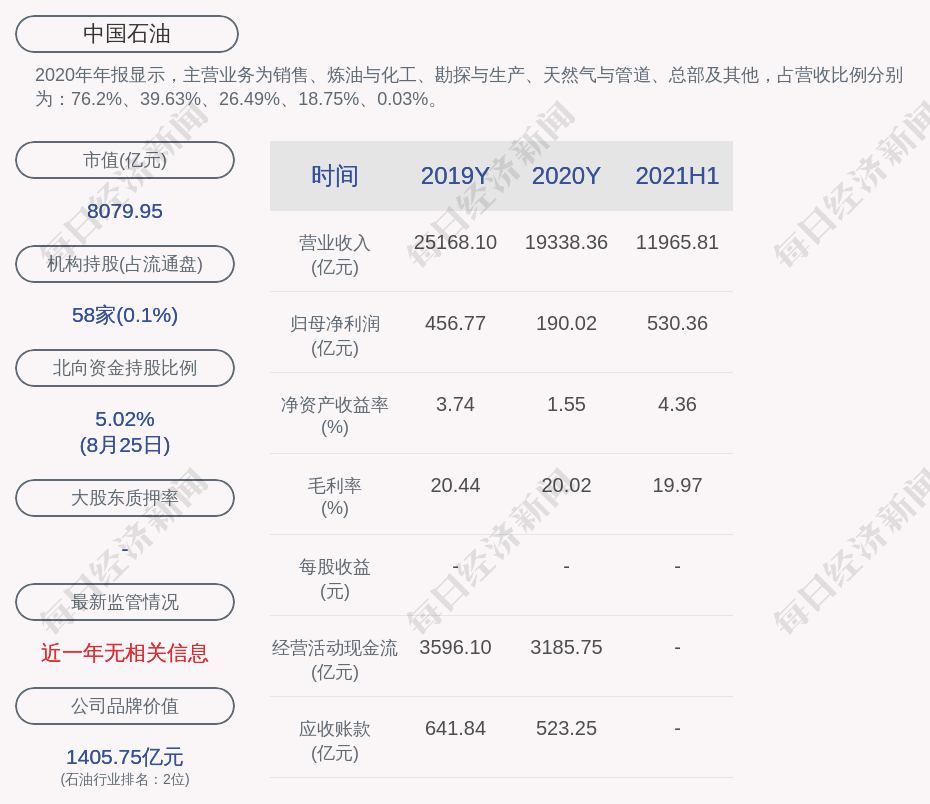Select cash flow value 3596.10
Image resolution: width=930 pixels, height=804 pixels.
456,647
